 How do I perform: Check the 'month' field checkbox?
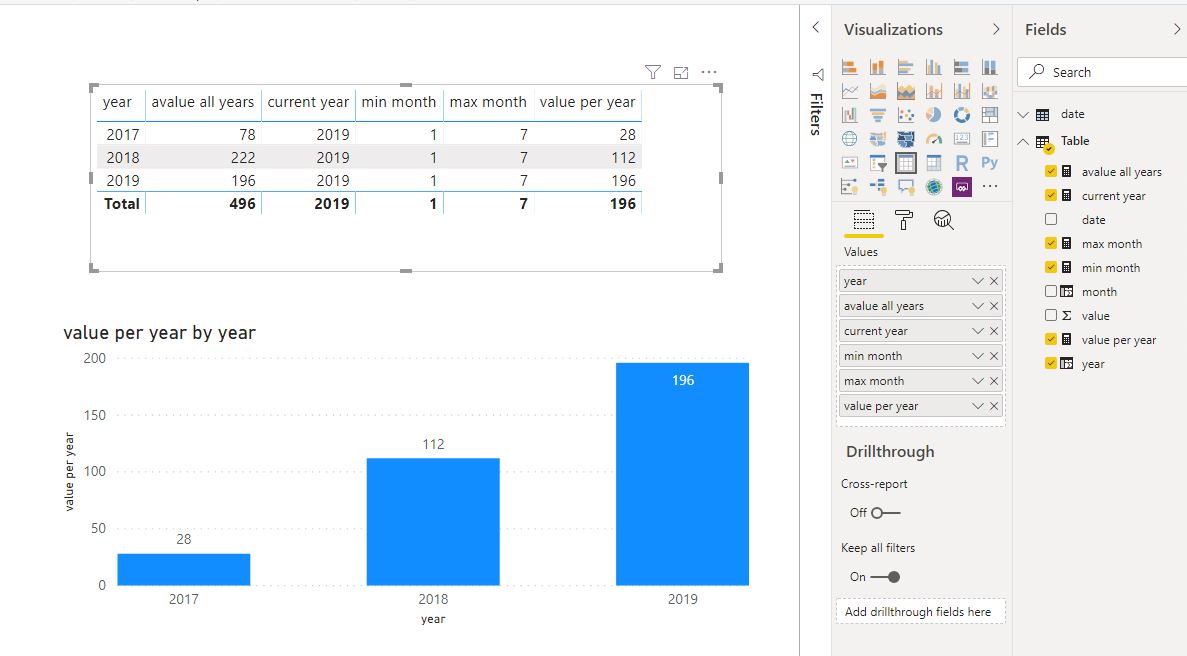pyautogui.click(x=1051, y=291)
